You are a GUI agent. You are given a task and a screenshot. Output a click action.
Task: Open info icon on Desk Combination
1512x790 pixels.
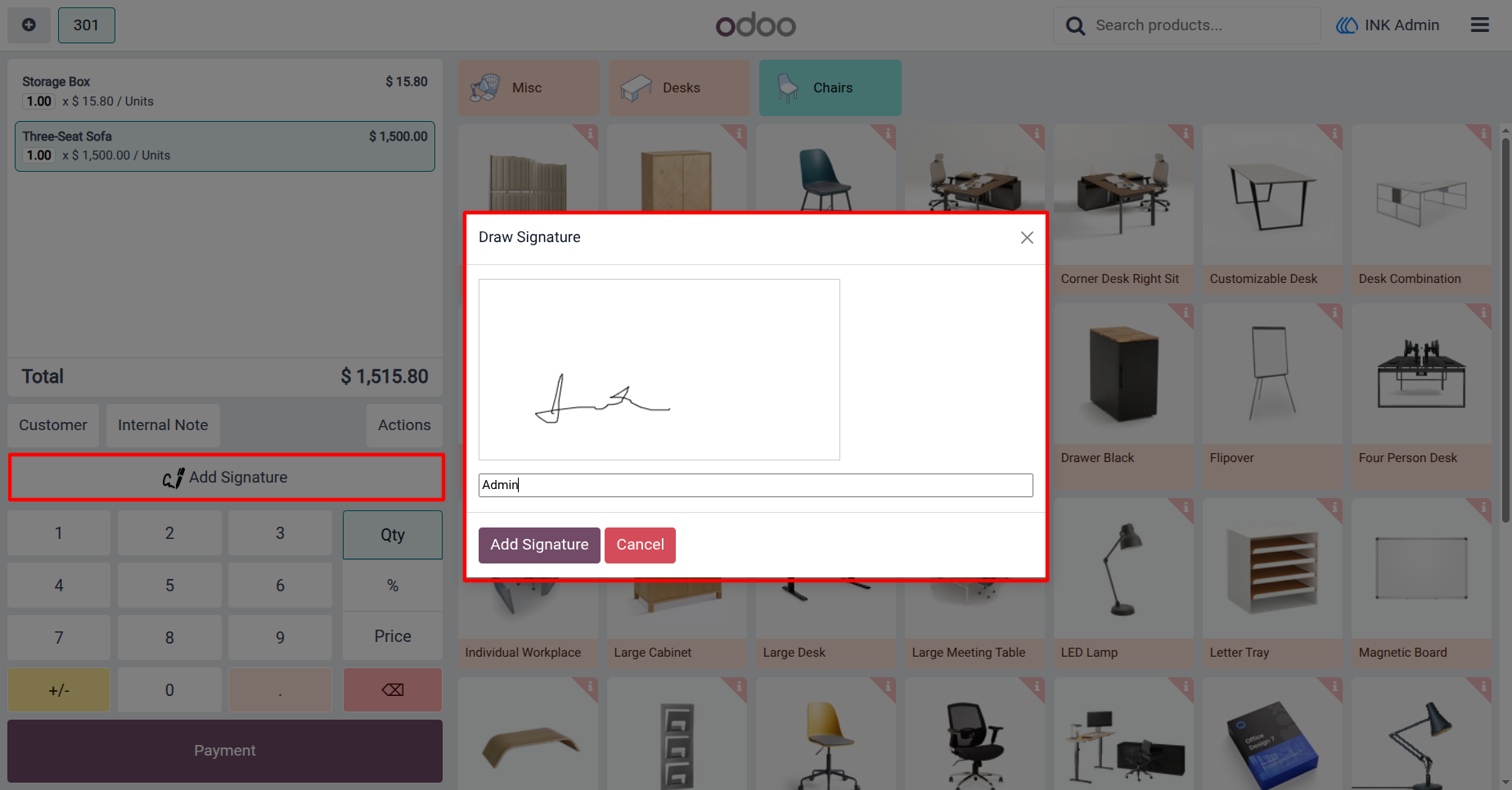click(x=1482, y=133)
